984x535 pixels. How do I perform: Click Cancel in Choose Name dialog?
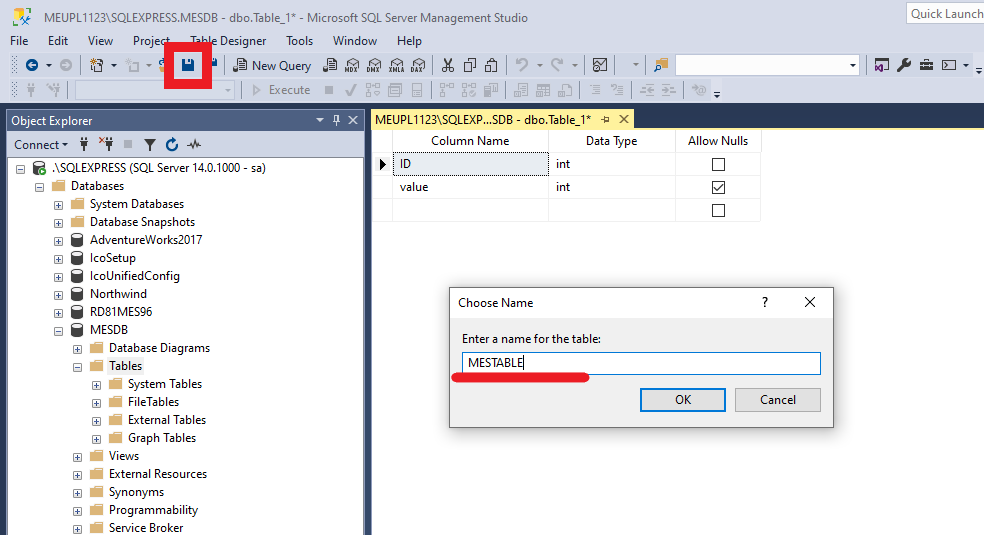tap(778, 400)
